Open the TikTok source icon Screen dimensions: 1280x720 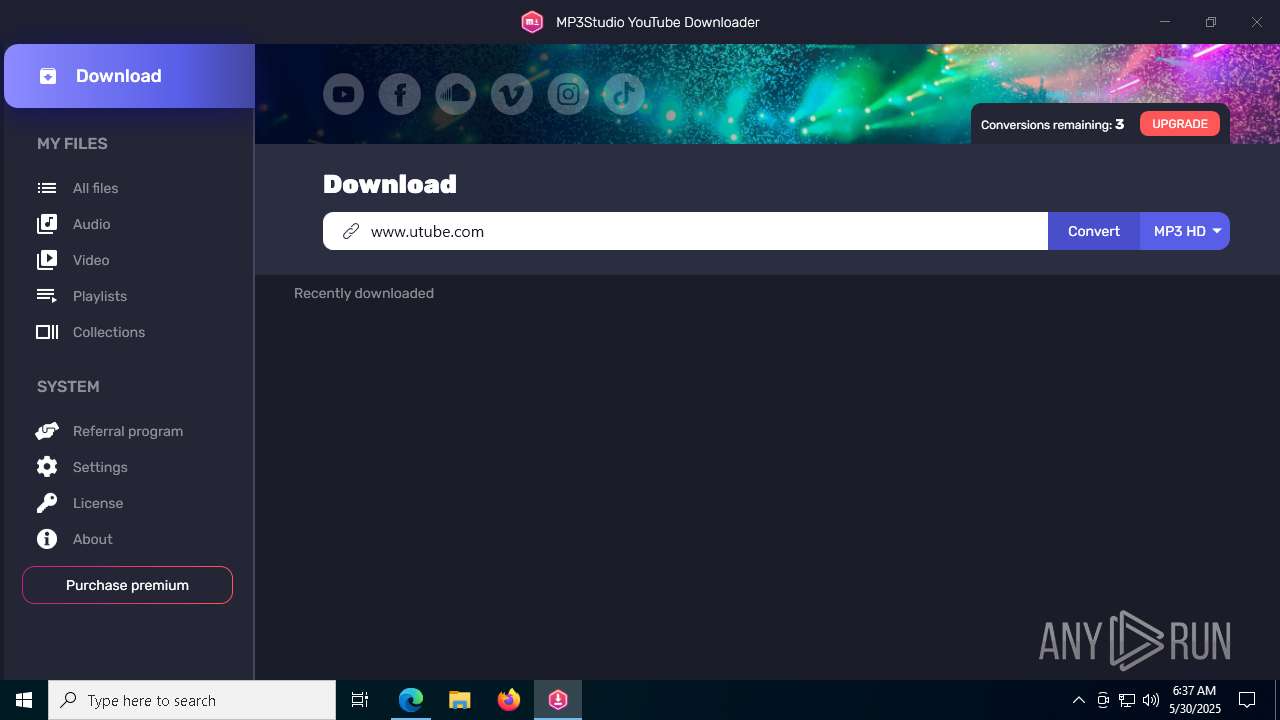click(624, 94)
